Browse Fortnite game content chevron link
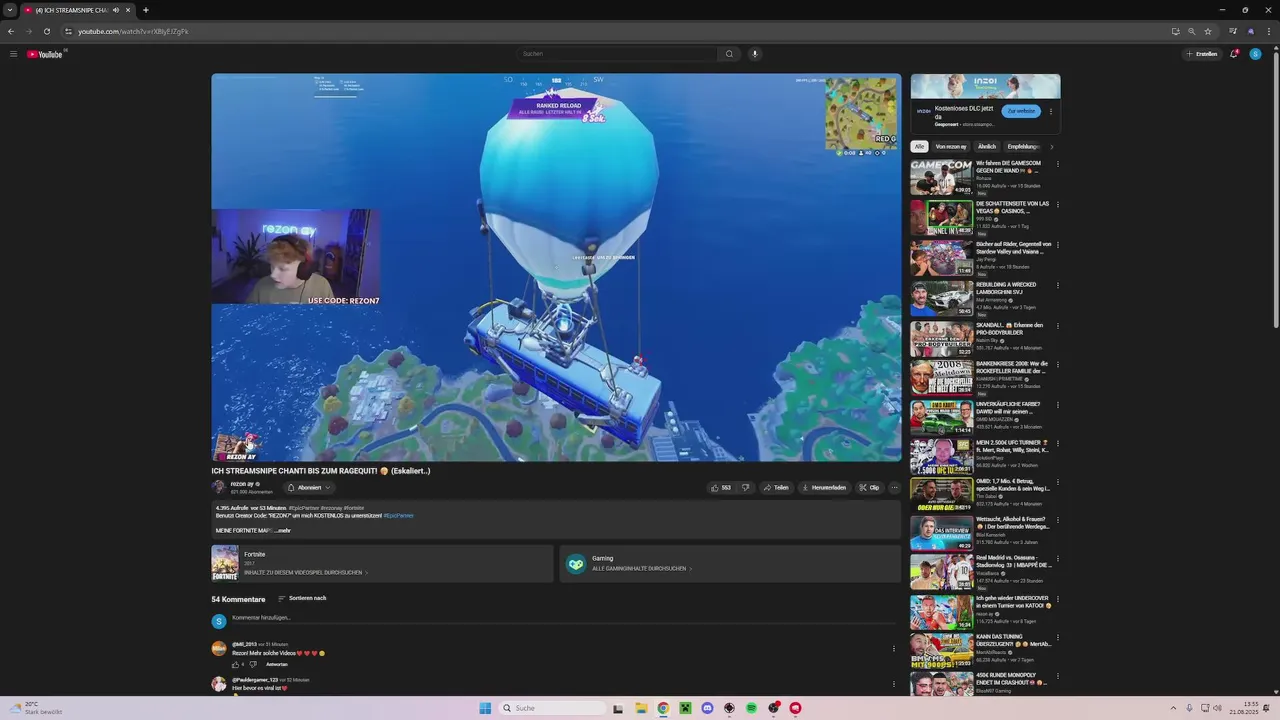The width and height of the screenshot is (1280, 720). coord(306,572)
